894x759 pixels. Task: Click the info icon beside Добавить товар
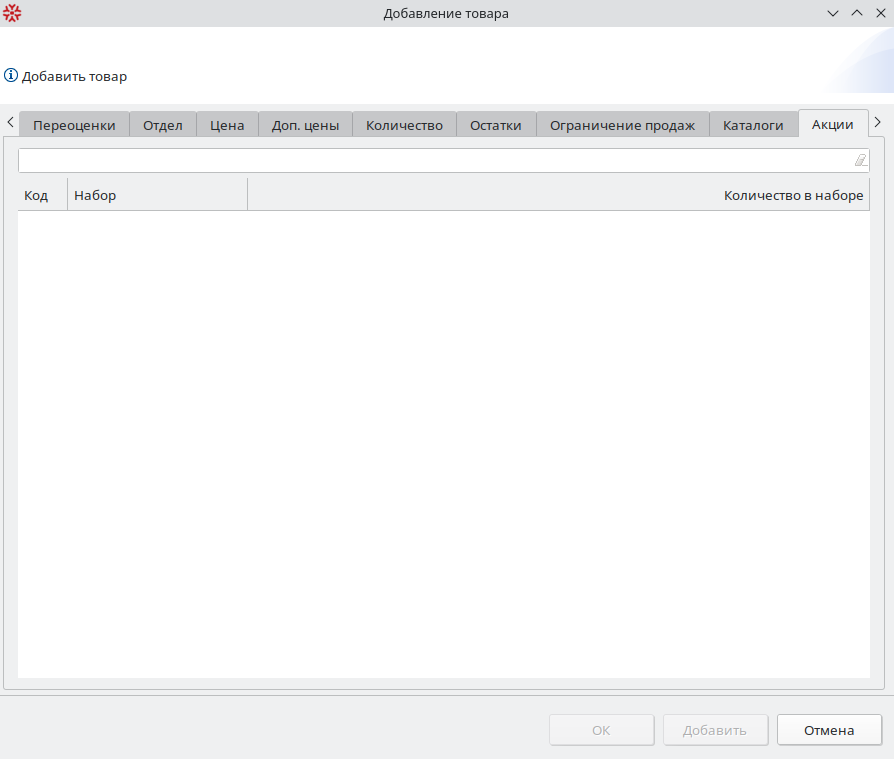11,76
